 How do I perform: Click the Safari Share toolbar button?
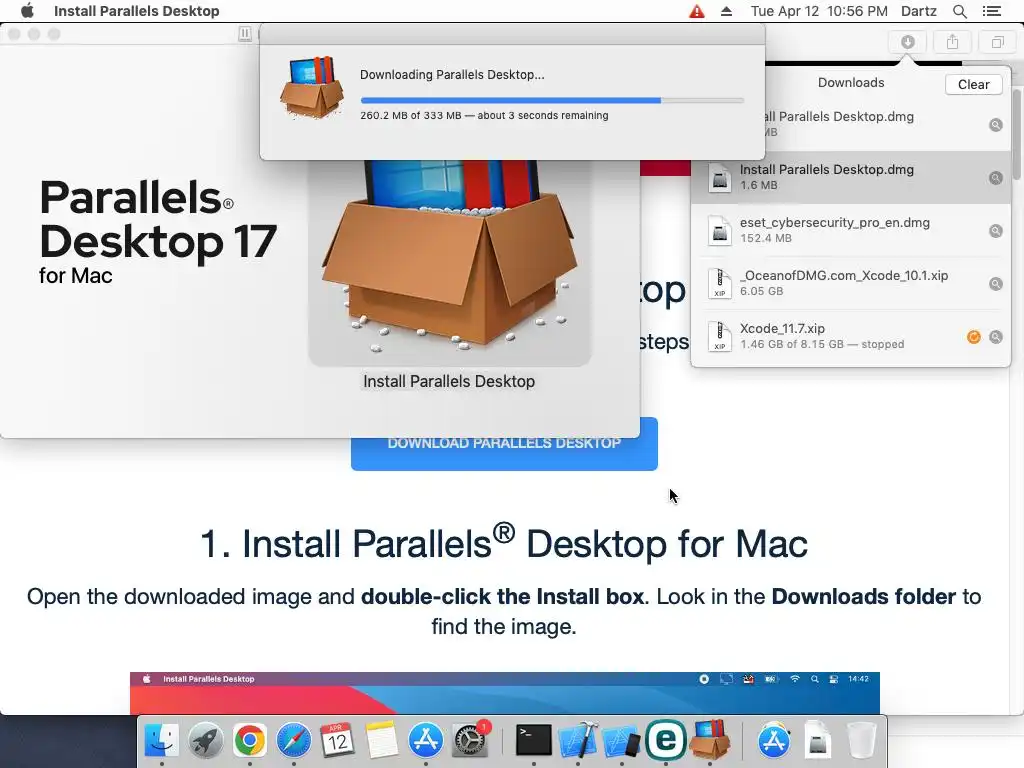953,42
